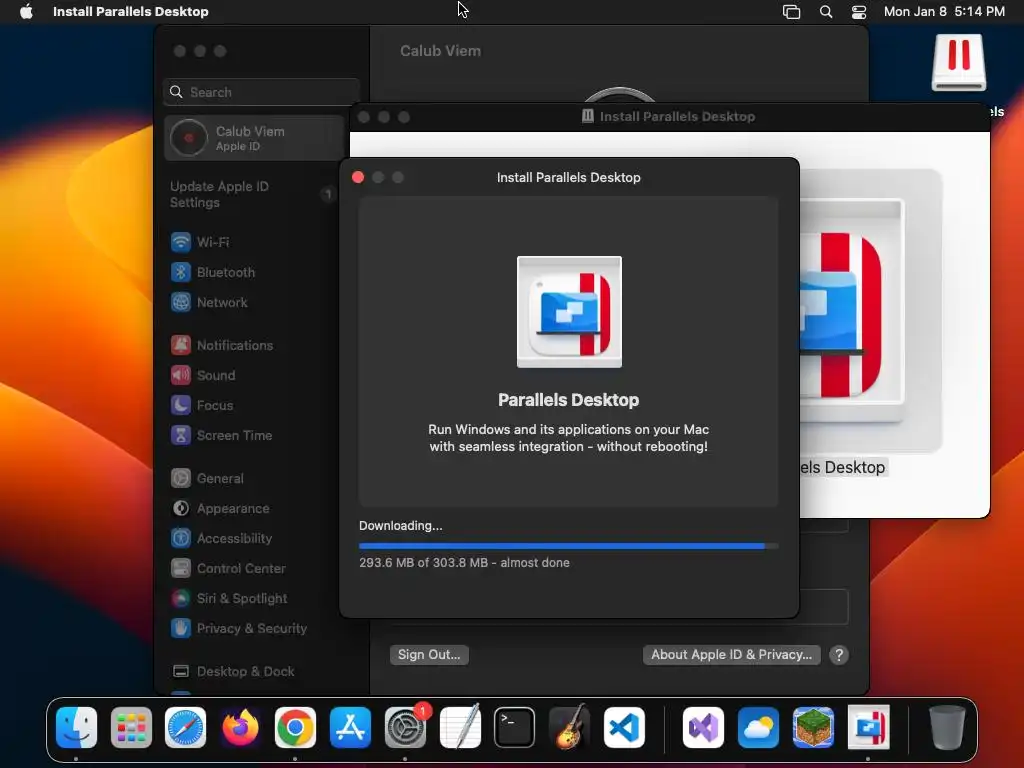Open the Trash in the Dock
Viewport: 1024px width, 768px height.
(947, 728)
